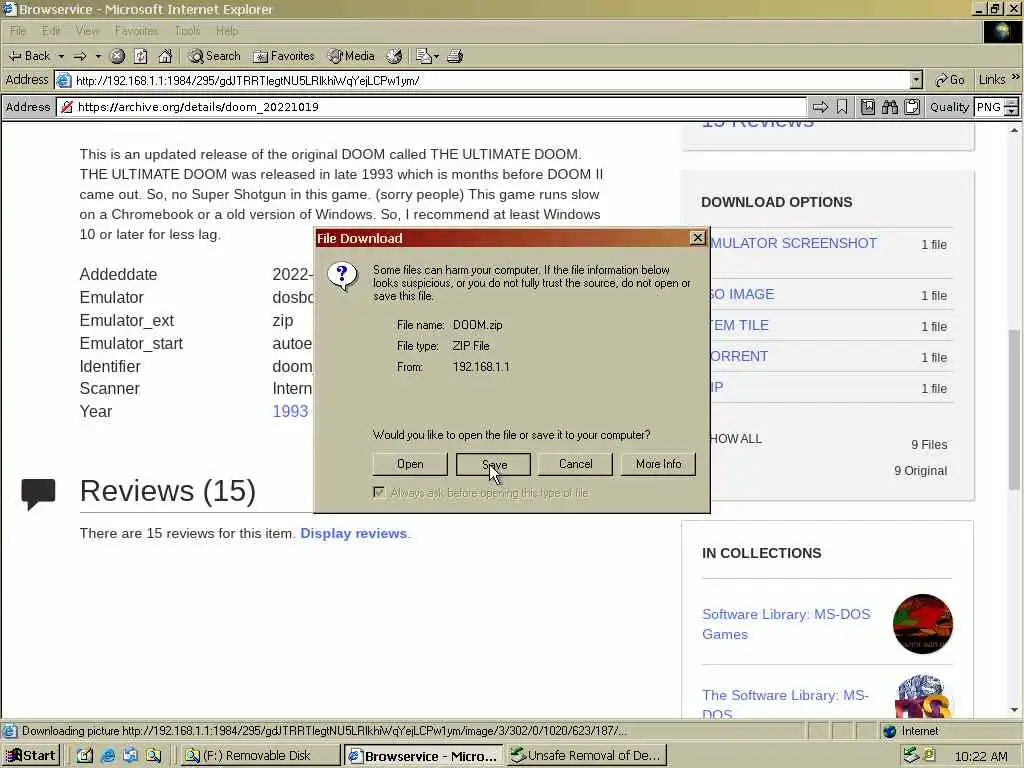
Task: Open the IE address bar dropdown
Action: click(916, 80)
